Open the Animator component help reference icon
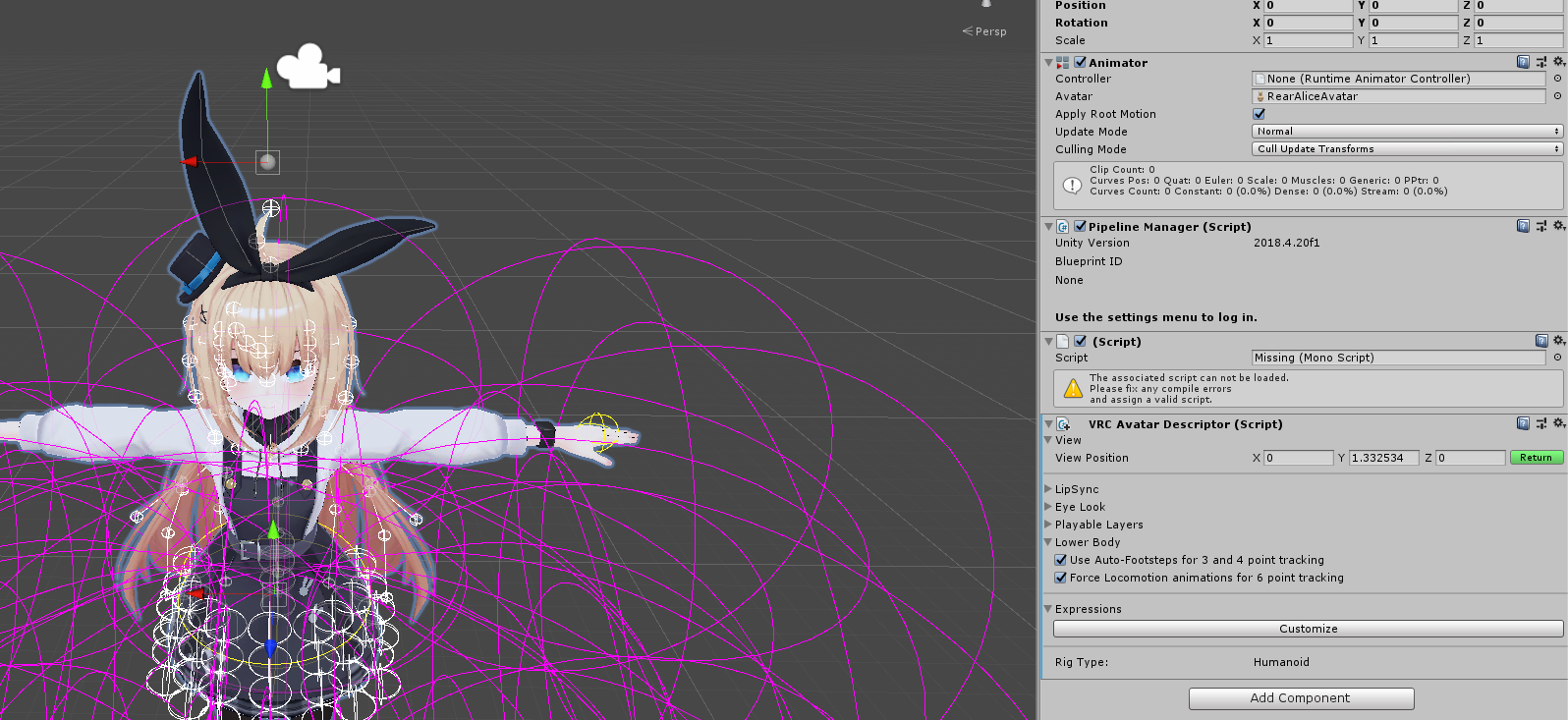Viewport: 1568px width, 720px height. [1523, 62]
